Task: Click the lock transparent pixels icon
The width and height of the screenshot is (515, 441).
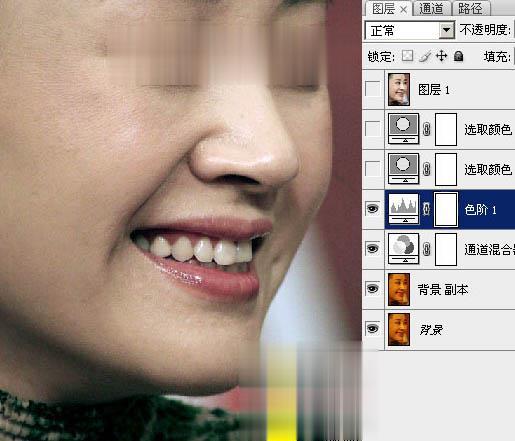Action: click(x=407, y=56)
